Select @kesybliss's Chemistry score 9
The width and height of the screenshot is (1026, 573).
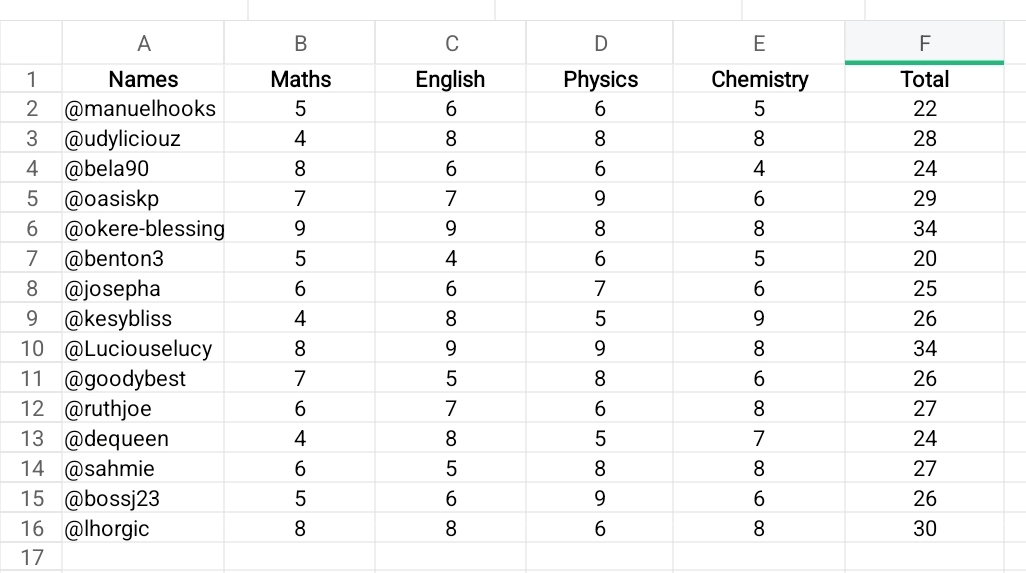tap(759, 319)
